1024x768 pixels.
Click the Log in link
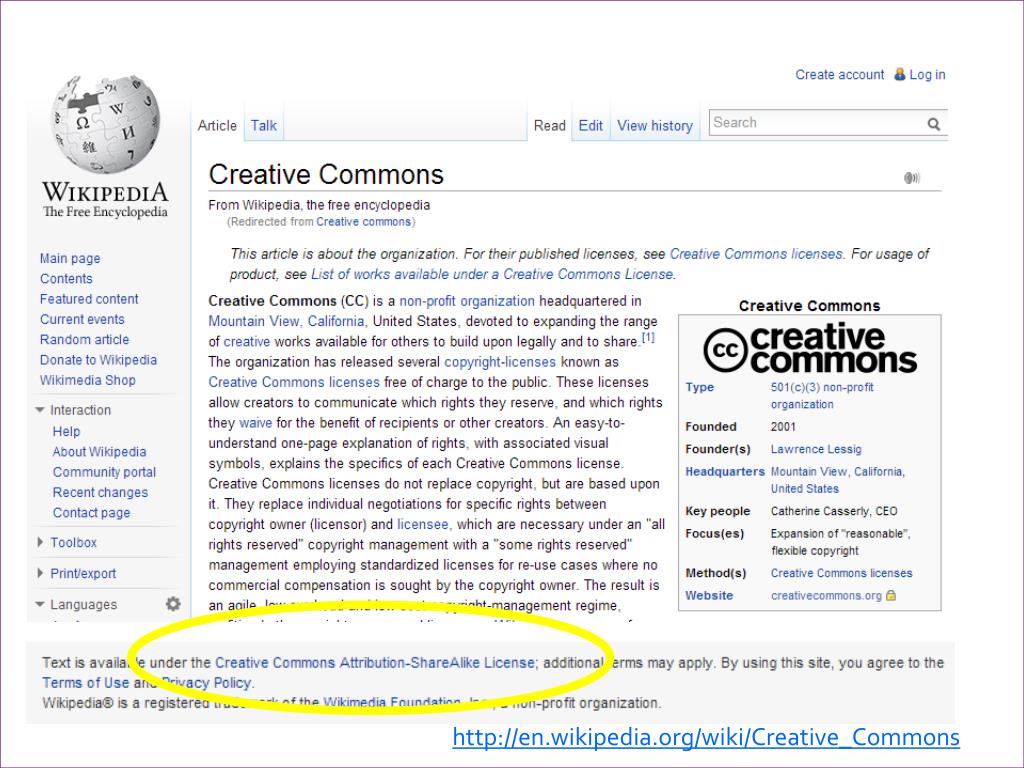click(x=927, y=74)
